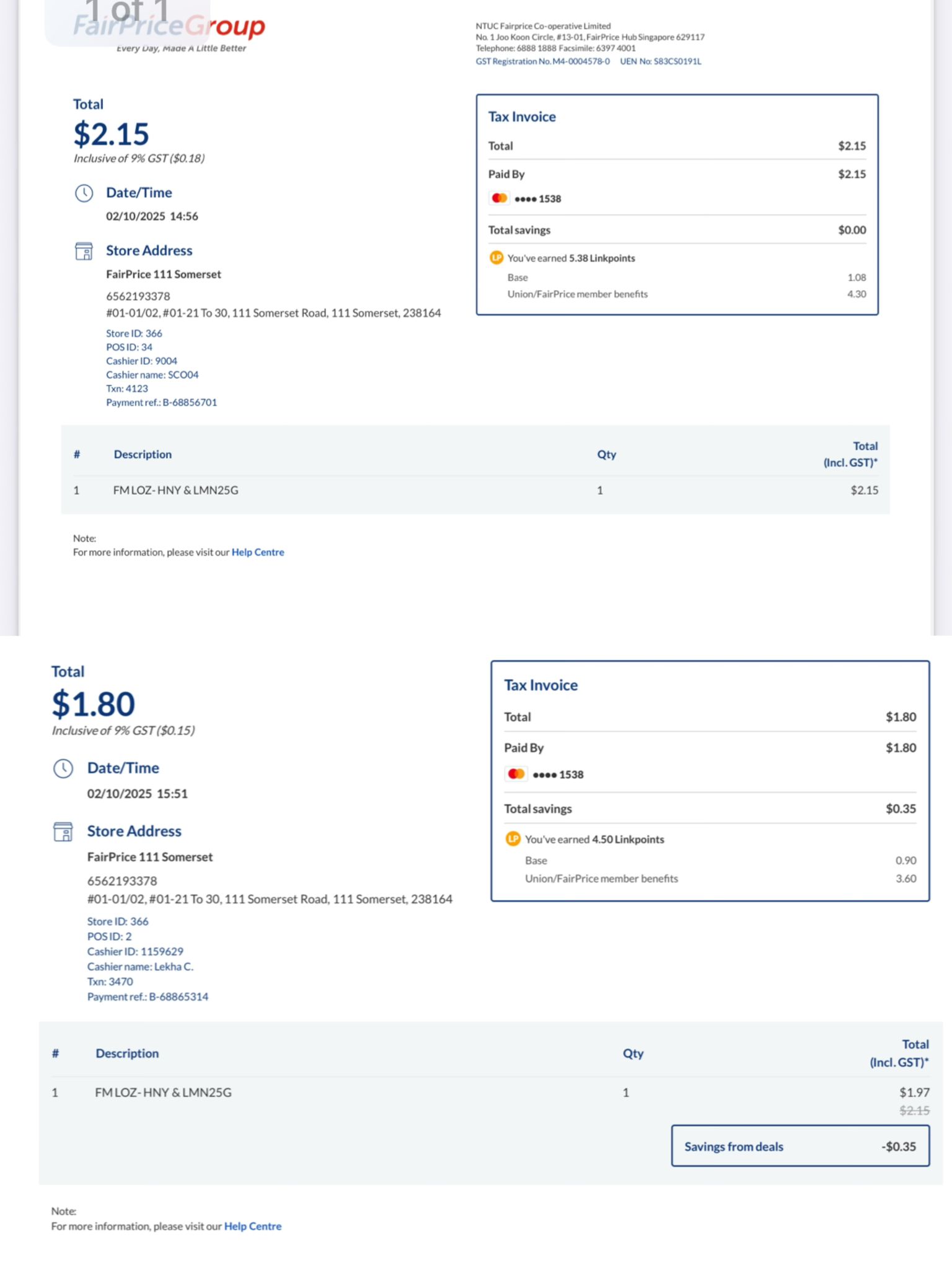Click the clock icon beside first Date/Time

84,193
